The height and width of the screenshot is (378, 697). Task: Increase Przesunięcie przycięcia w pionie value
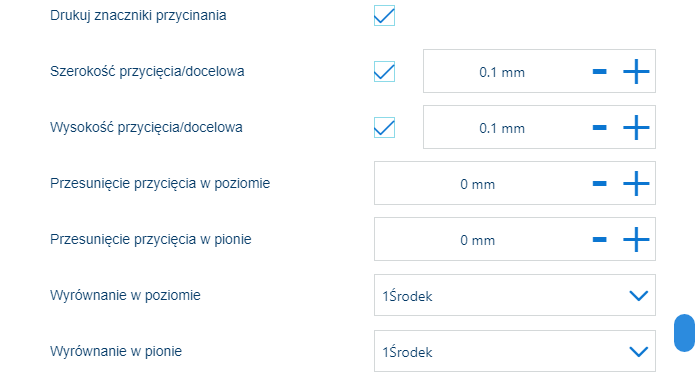(636, 240)
